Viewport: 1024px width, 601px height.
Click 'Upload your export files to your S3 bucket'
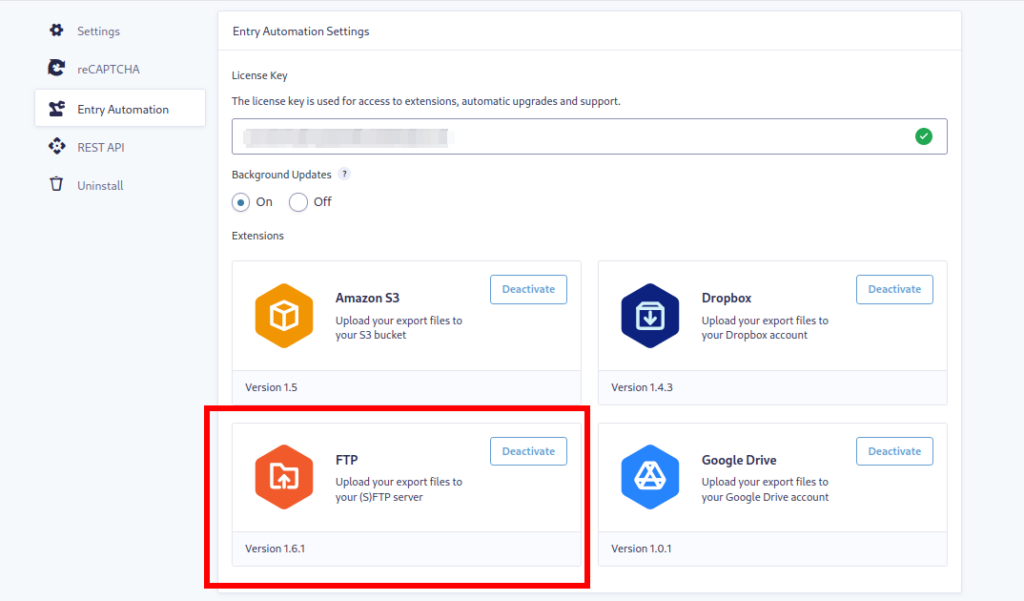pos(399,328)
